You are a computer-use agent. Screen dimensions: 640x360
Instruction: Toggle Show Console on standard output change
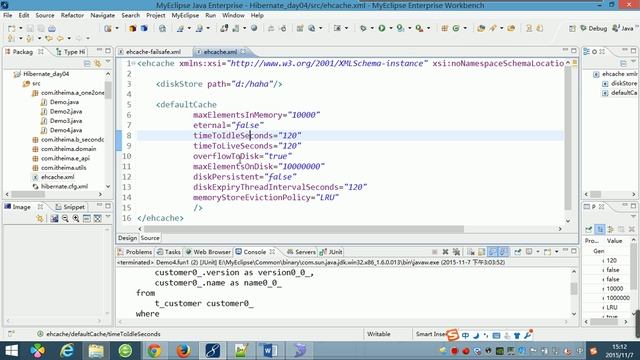(x=493, y=252)
